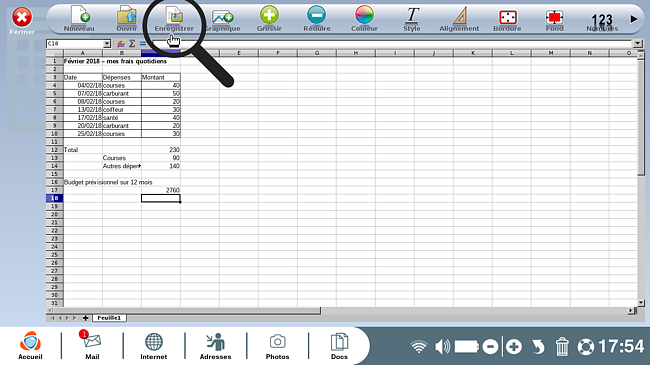Viewport: 650px width, 365px height.
Task: Open Mail from the bottom dock
Action: click(x=92, y=346)
